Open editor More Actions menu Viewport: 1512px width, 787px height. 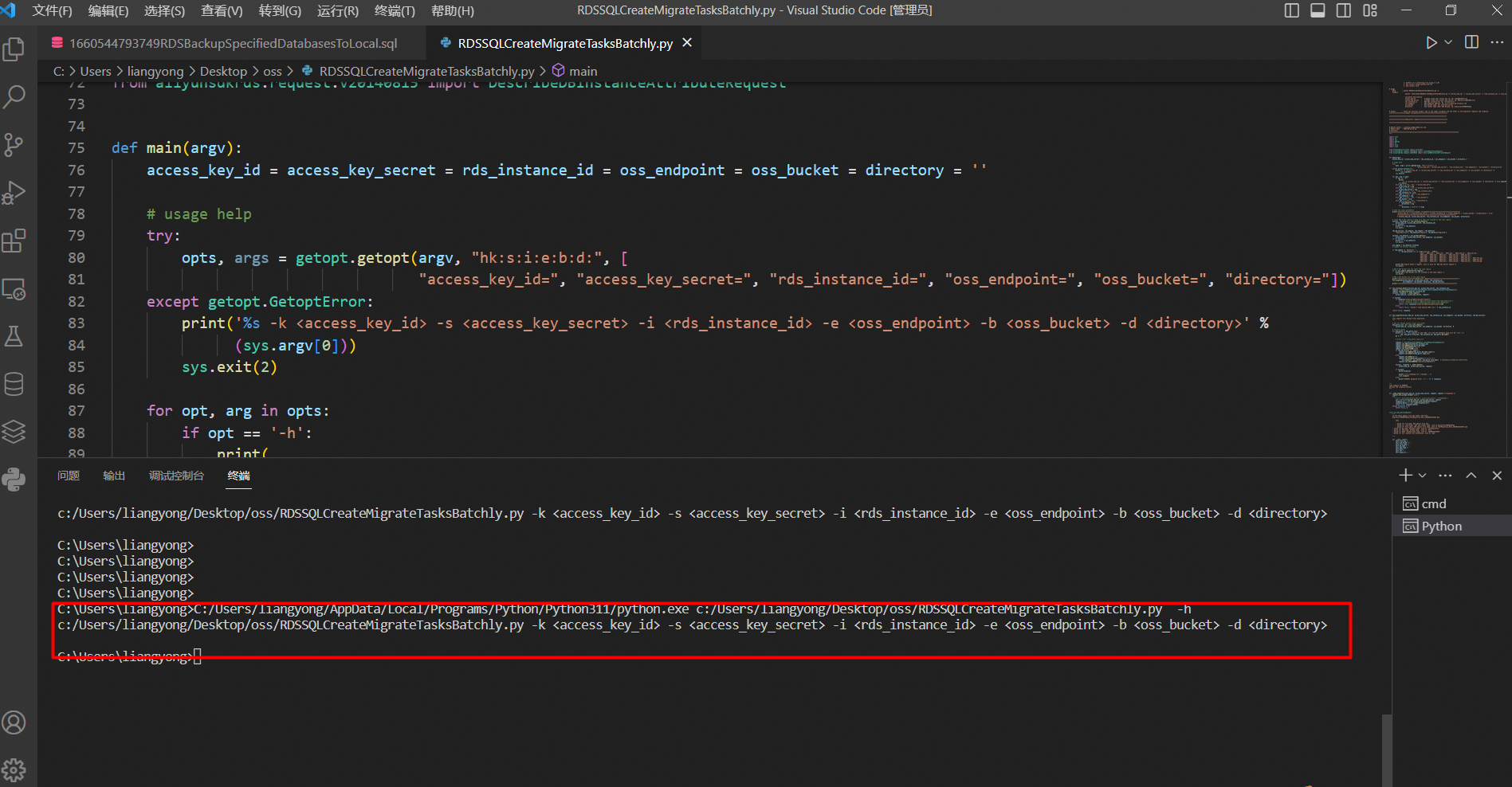(1496, 42)
